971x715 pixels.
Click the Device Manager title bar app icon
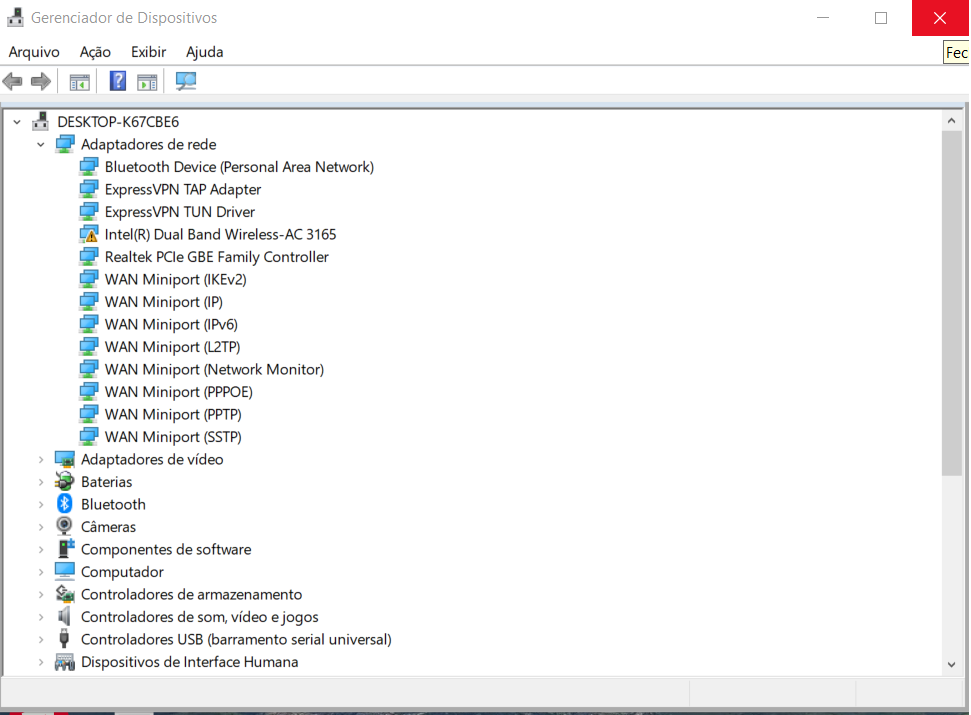click(x=15, y=17)
